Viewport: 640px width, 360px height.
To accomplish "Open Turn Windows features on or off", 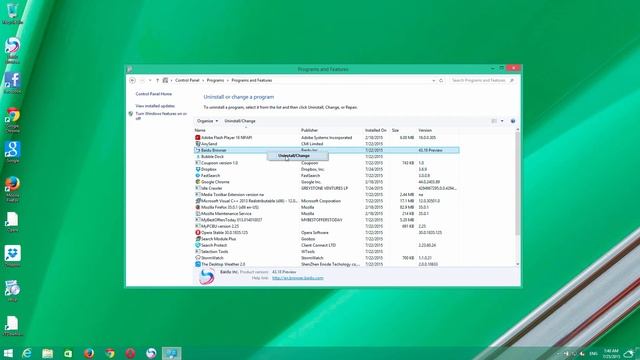I will tap(161, 116).
